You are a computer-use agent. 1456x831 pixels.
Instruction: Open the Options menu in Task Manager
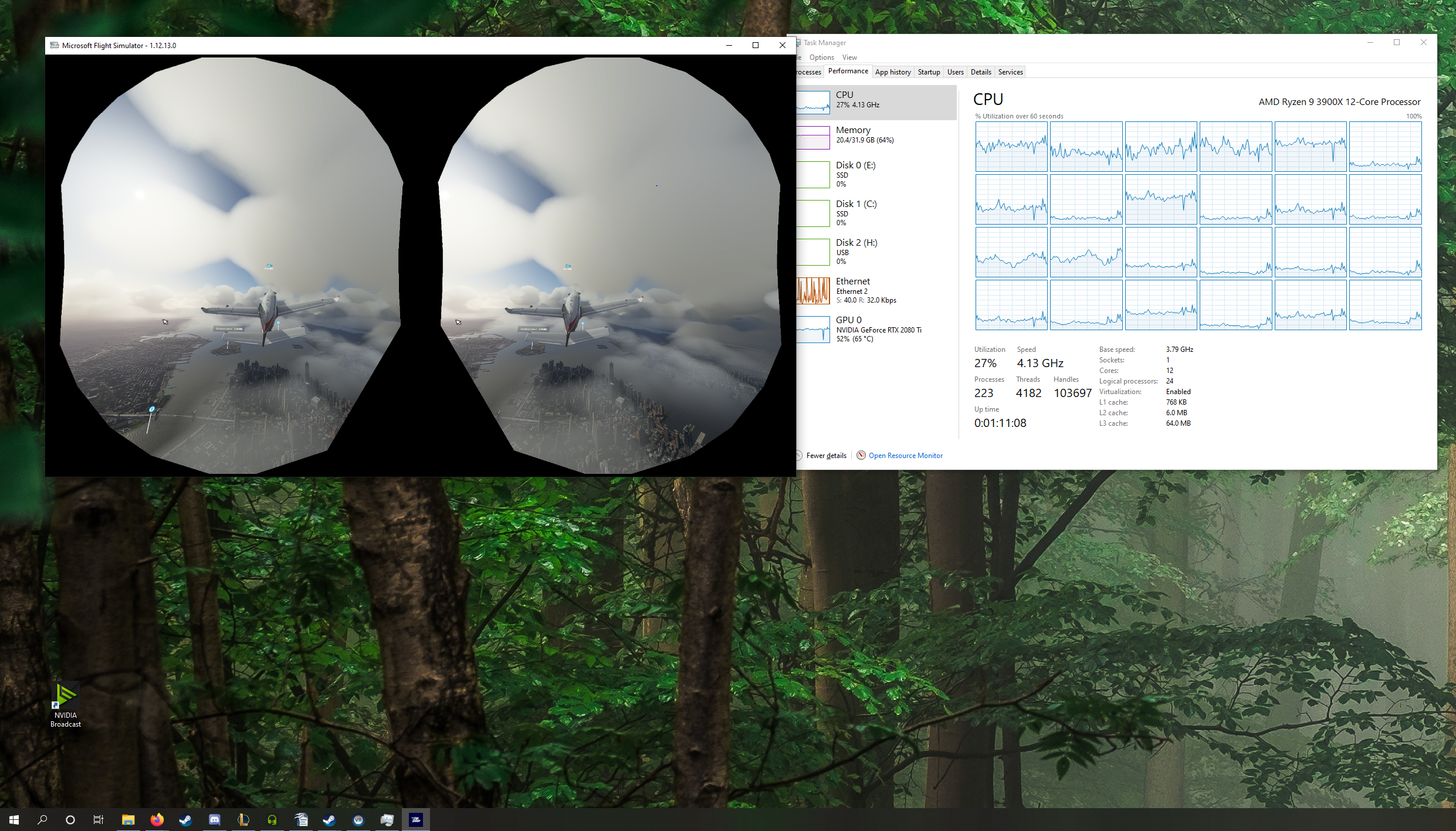tap(821, 57)
